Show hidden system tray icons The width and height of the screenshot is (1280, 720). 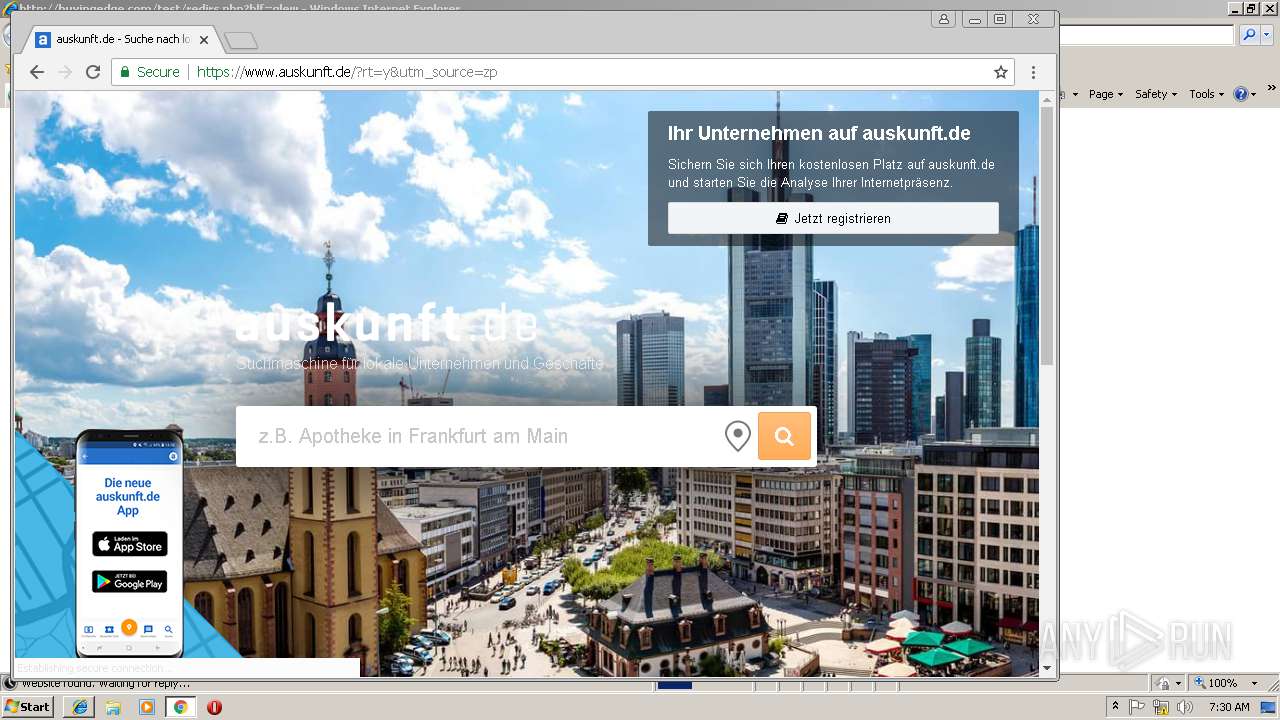[x=1116, y=707]
